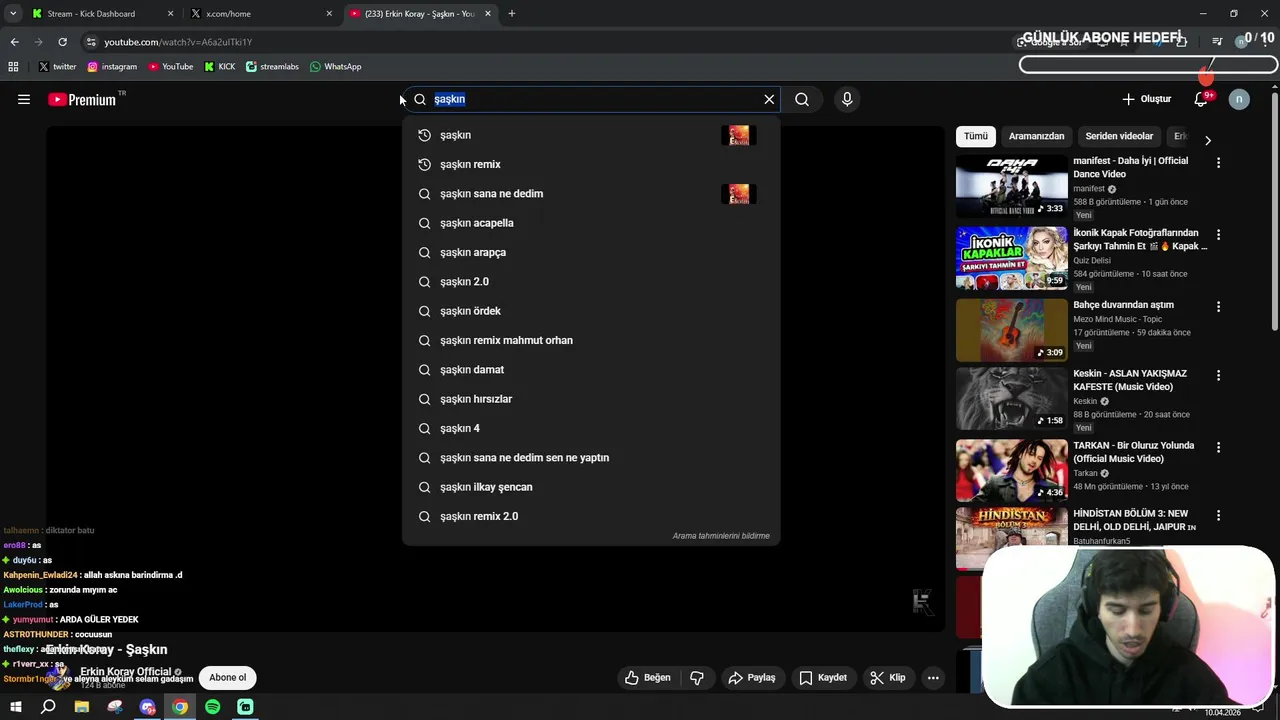The width and height of the screenshot is (1280, 720).
Task: Select the Tümü filter chip
Action: click(x=975, y=136)
